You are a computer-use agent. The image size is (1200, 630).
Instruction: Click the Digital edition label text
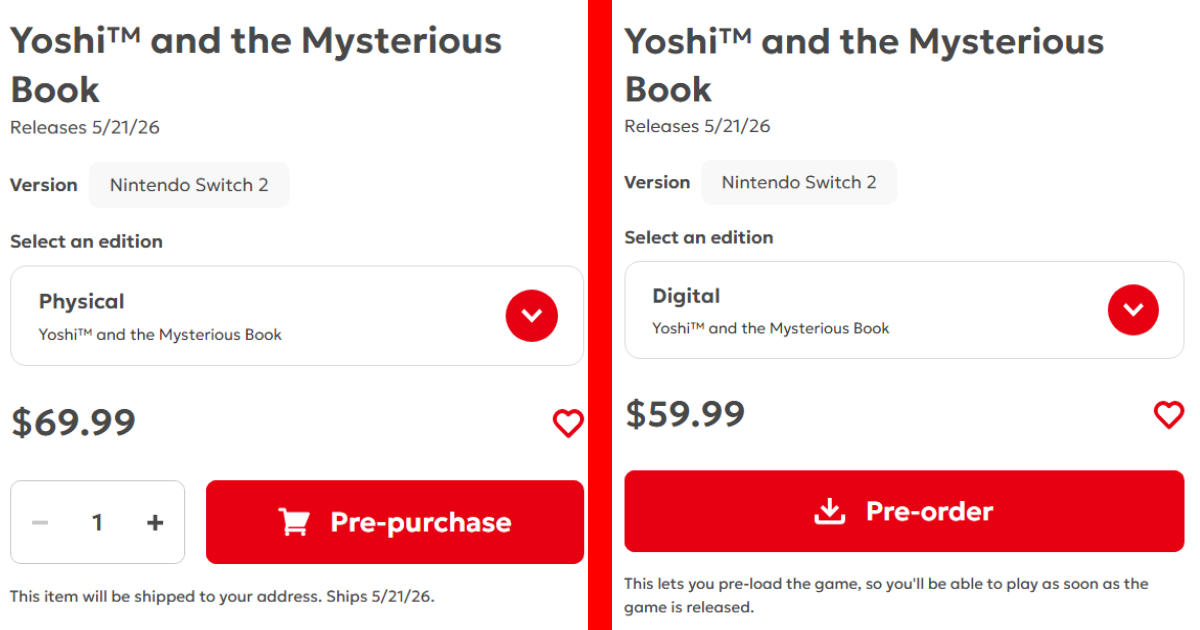(x=686, y=296)
